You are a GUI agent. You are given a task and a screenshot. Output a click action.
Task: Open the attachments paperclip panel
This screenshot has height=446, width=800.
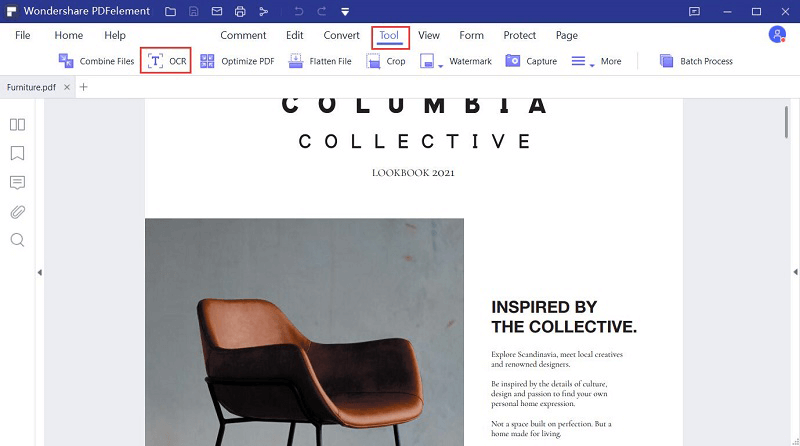pyautogui.click(x=17, y=211)
